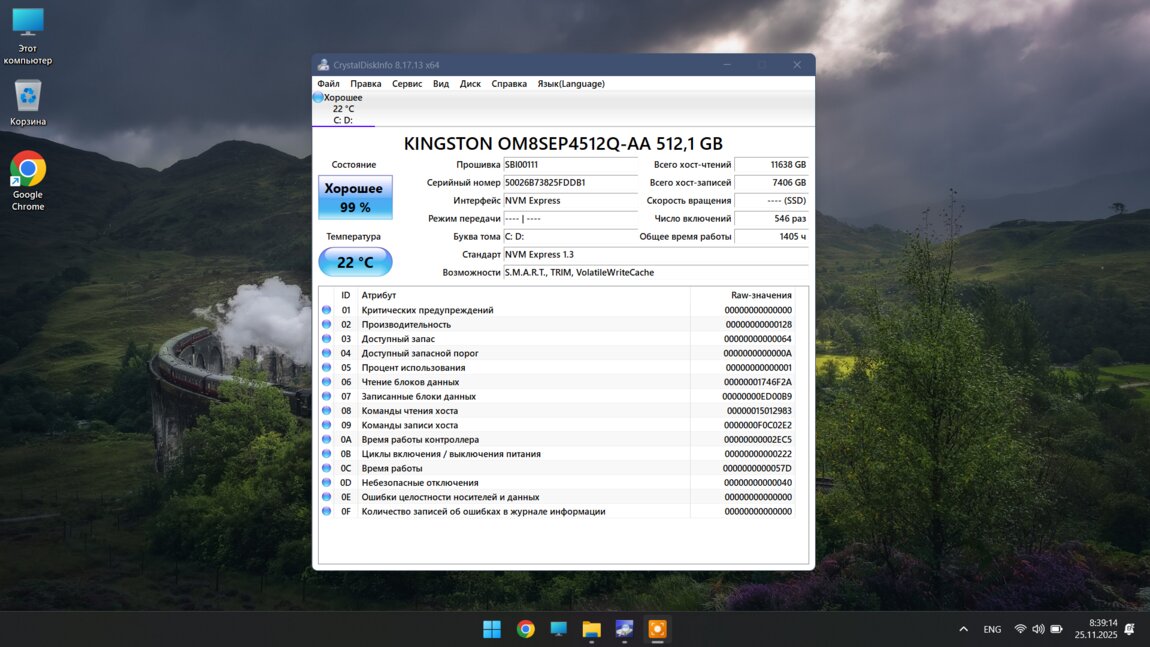Viewport: 1150px width, 647px height.
Task: Click the Серийный номер value field
Action: click(570, 183)
